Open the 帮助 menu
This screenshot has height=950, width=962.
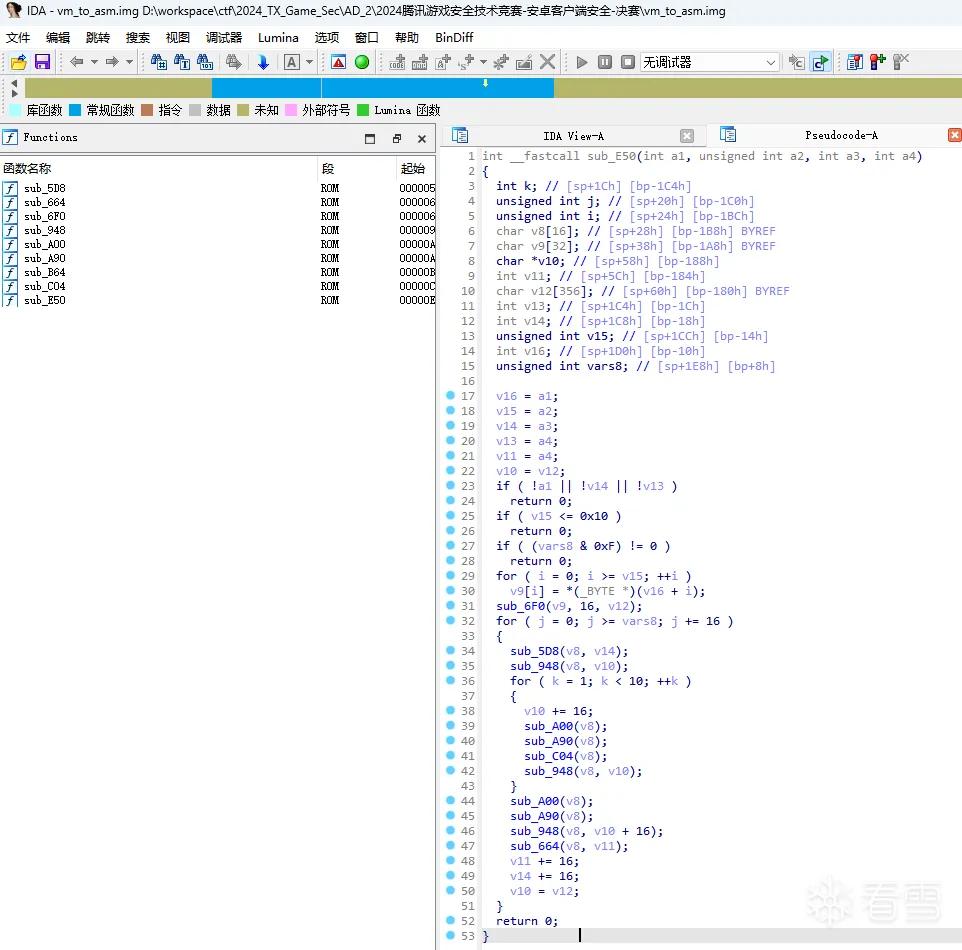[x=407, y=38]
